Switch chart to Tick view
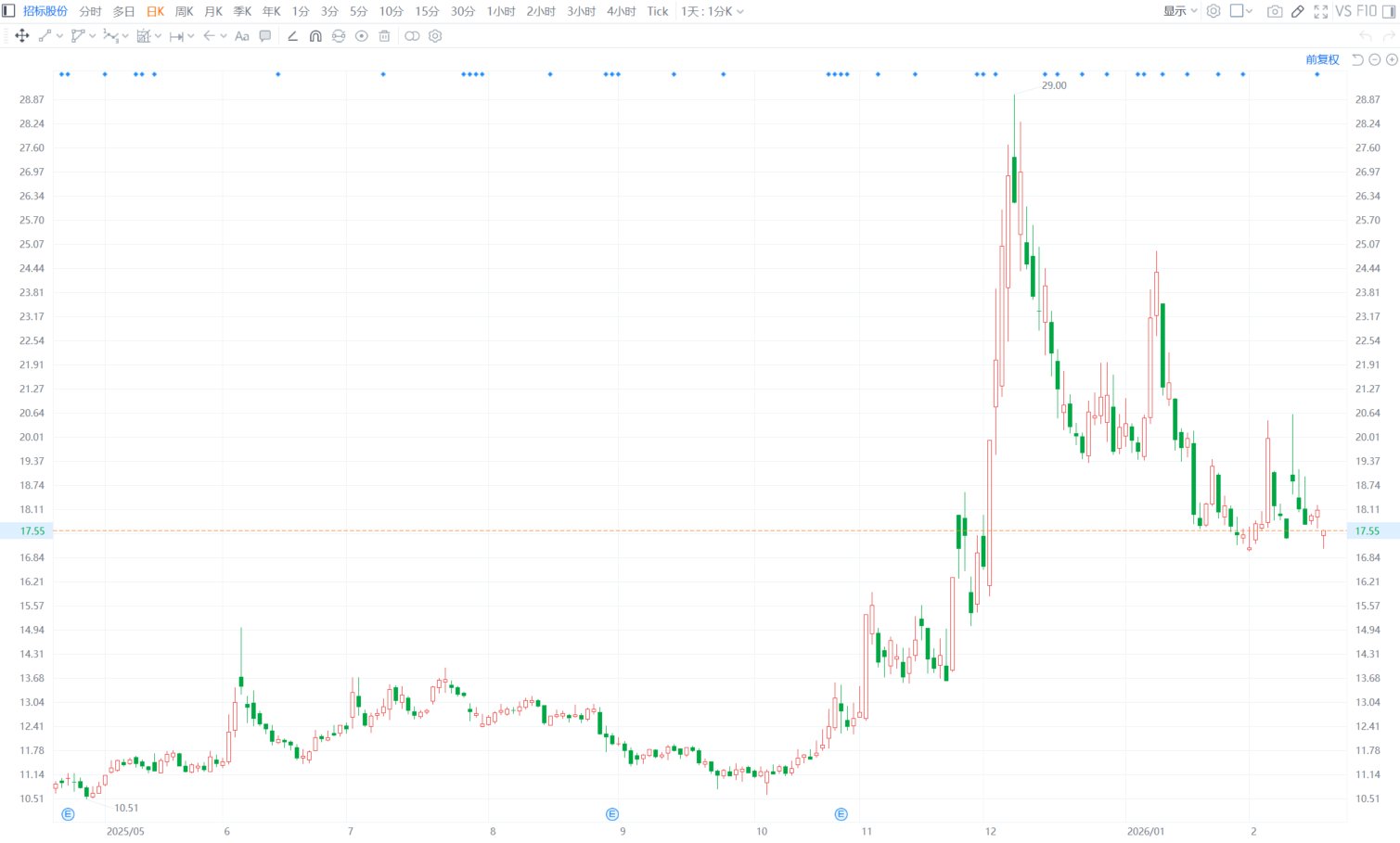Image resolution: width=1400 pixels, height=843 pixels. (x=658, y=11)
